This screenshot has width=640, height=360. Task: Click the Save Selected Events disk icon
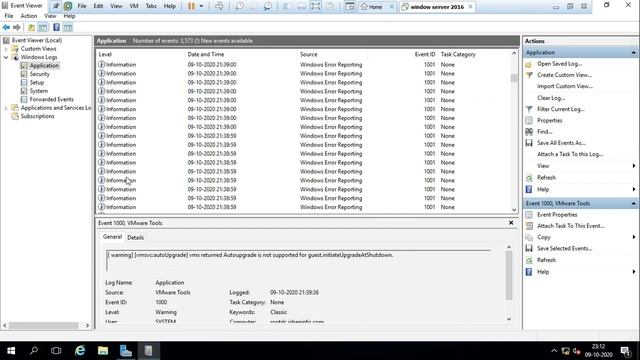[529, 248]
